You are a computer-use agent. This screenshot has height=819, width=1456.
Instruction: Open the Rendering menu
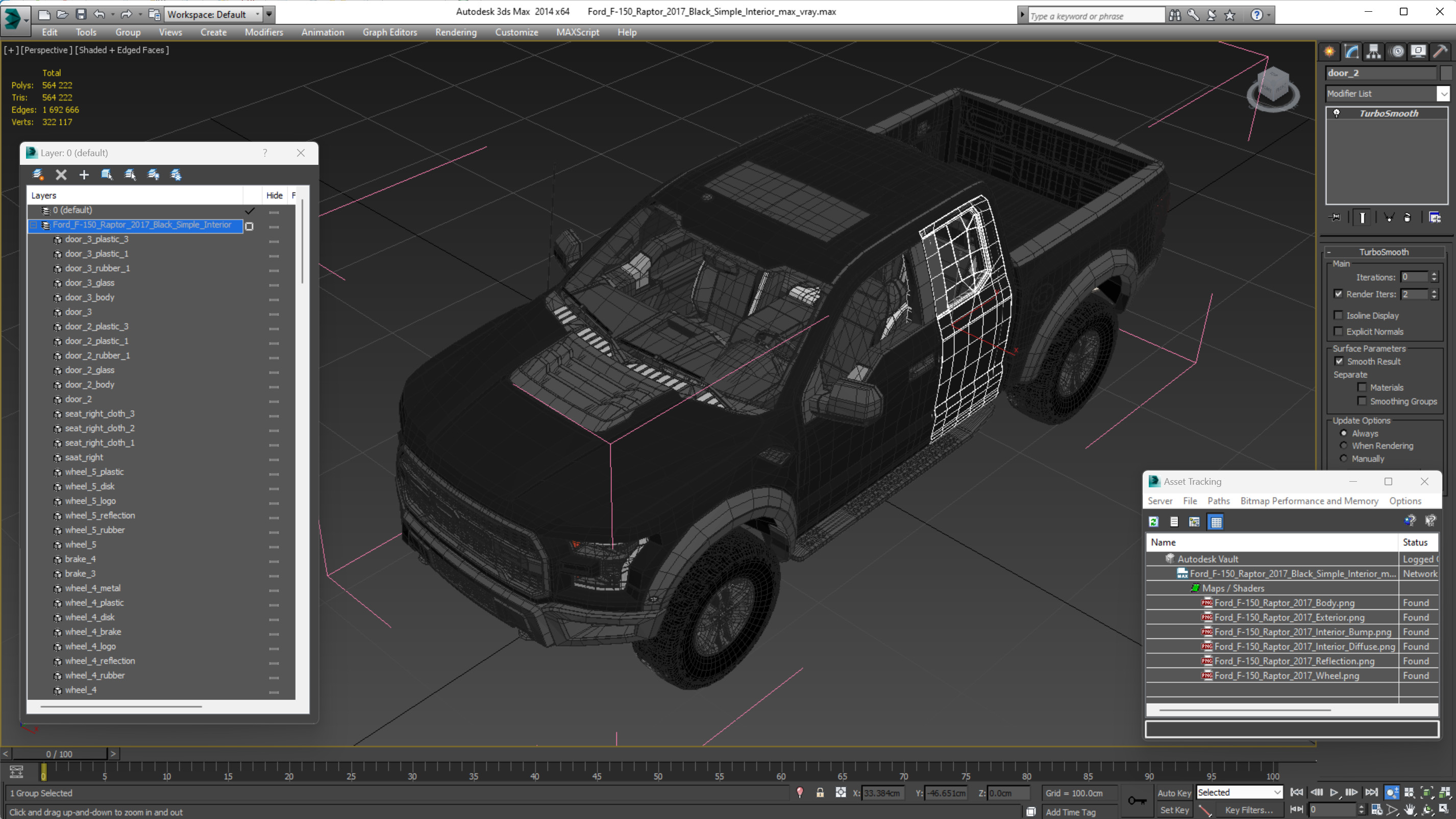(456, 32)
